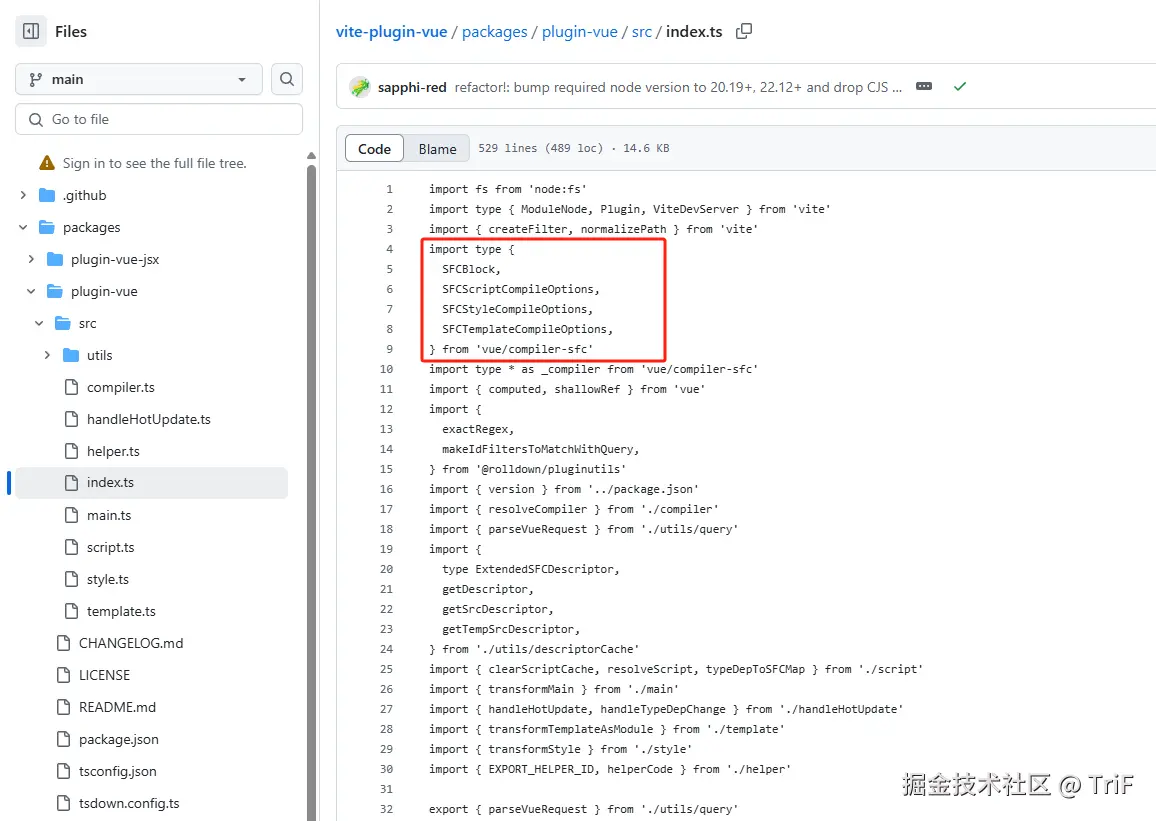Image resolution: width=1156 pixels, height=821 pixels.
Task: Click line number 1 in the code
Action: coord(389,189)
